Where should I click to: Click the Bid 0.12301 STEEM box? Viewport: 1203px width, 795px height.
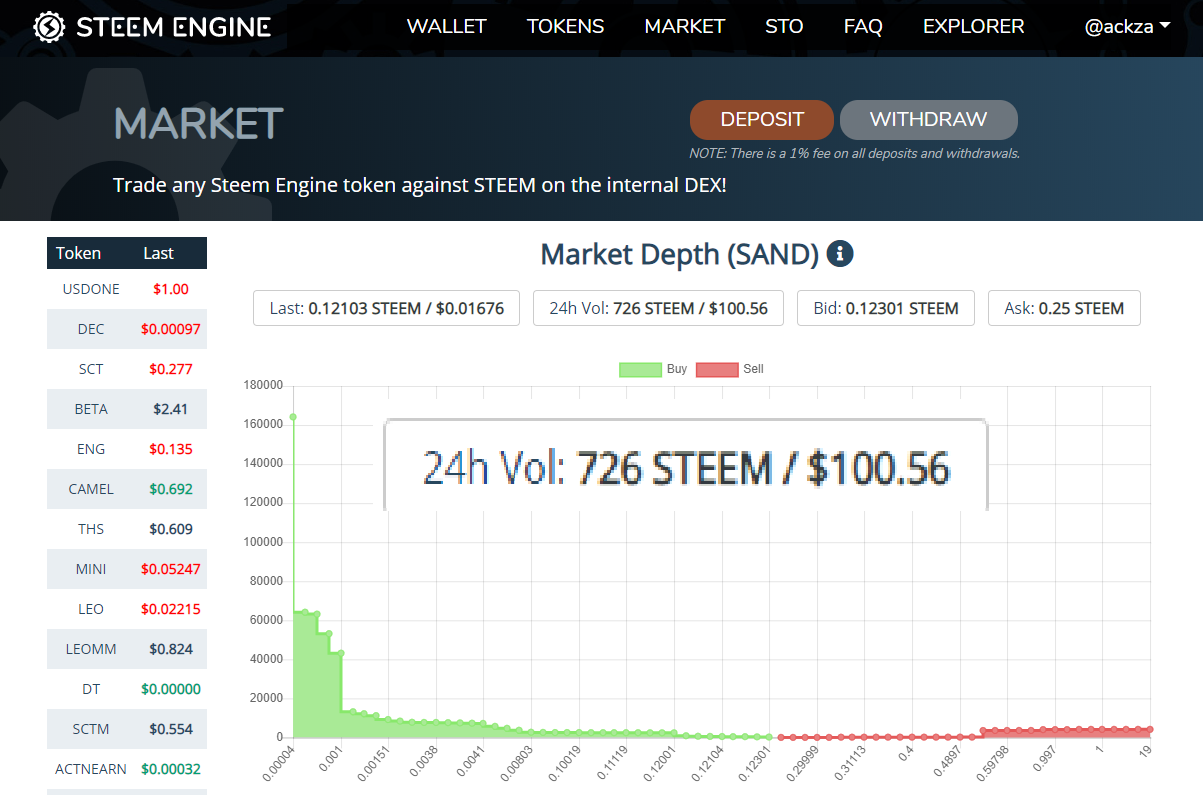(x=886, y=308)
